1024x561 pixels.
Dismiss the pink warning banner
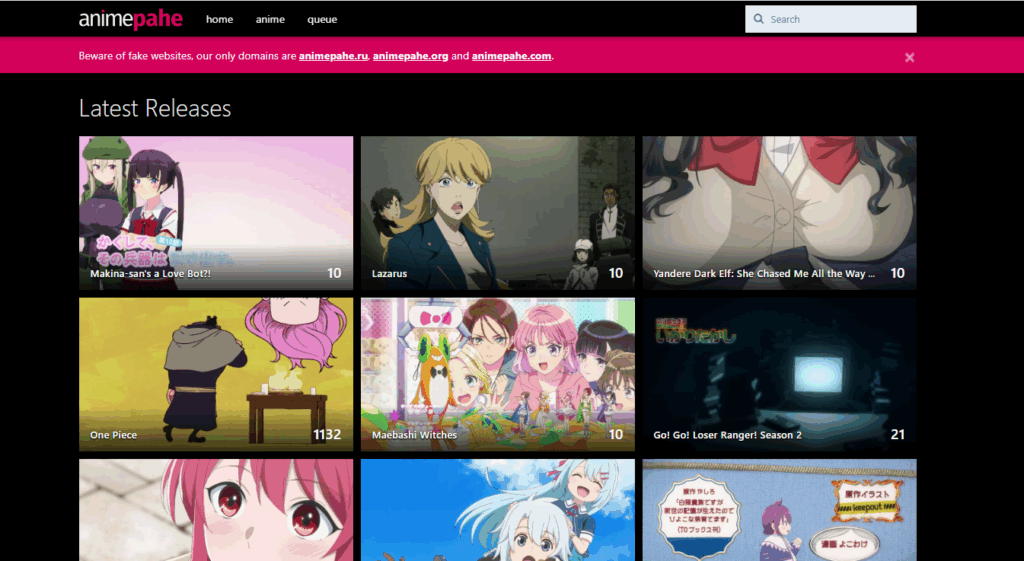[x=909, y=57]
